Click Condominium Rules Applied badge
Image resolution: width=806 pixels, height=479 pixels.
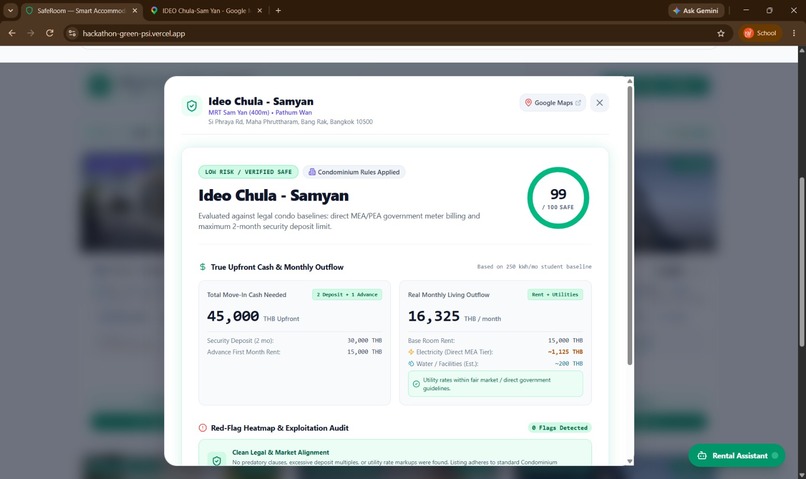[x=354, y=172]
